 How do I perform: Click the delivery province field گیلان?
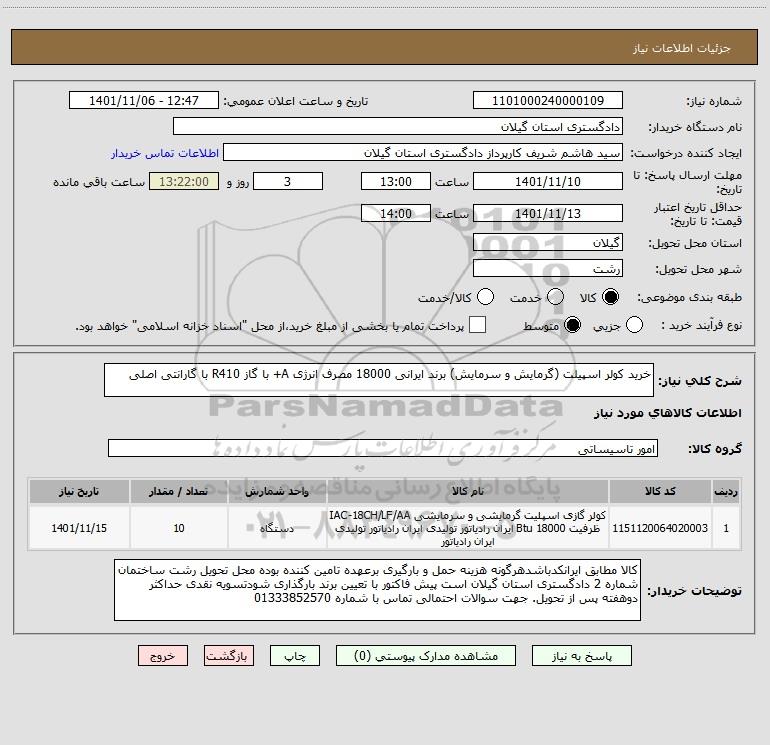click(548, 243)
